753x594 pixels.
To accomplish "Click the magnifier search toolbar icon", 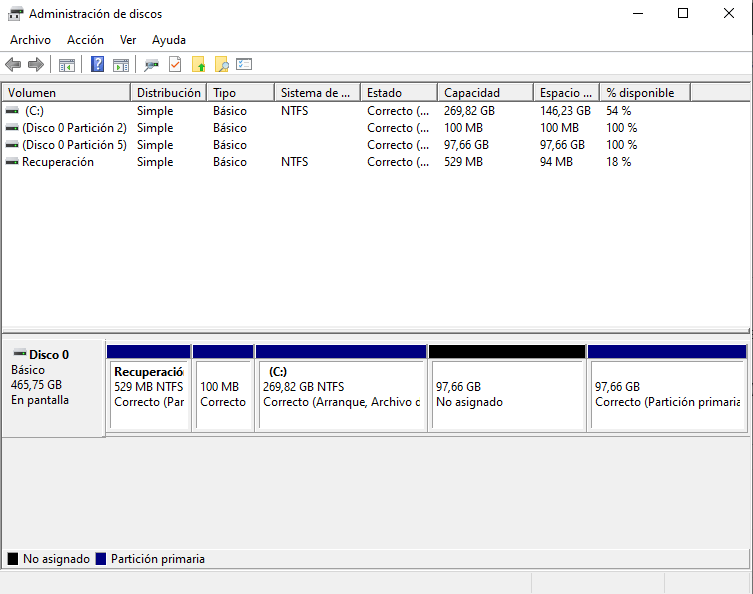I will tap(222, 65).
